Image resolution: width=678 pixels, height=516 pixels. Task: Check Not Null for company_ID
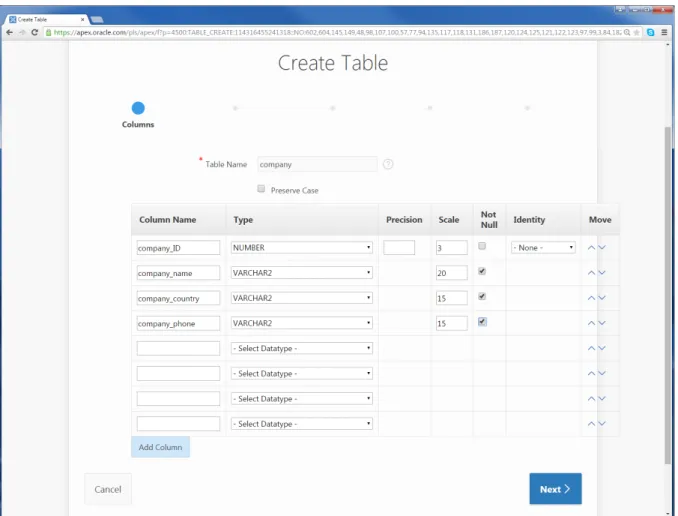[x=482, y=246]
